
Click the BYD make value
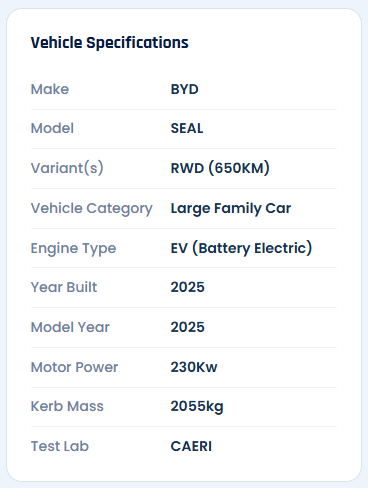[x=185, y=89]
